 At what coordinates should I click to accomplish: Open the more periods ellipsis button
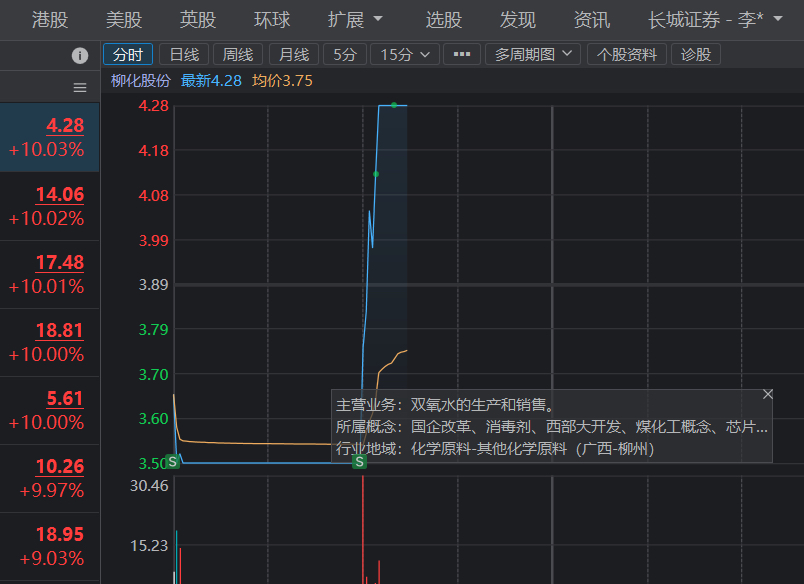point(462,54)
